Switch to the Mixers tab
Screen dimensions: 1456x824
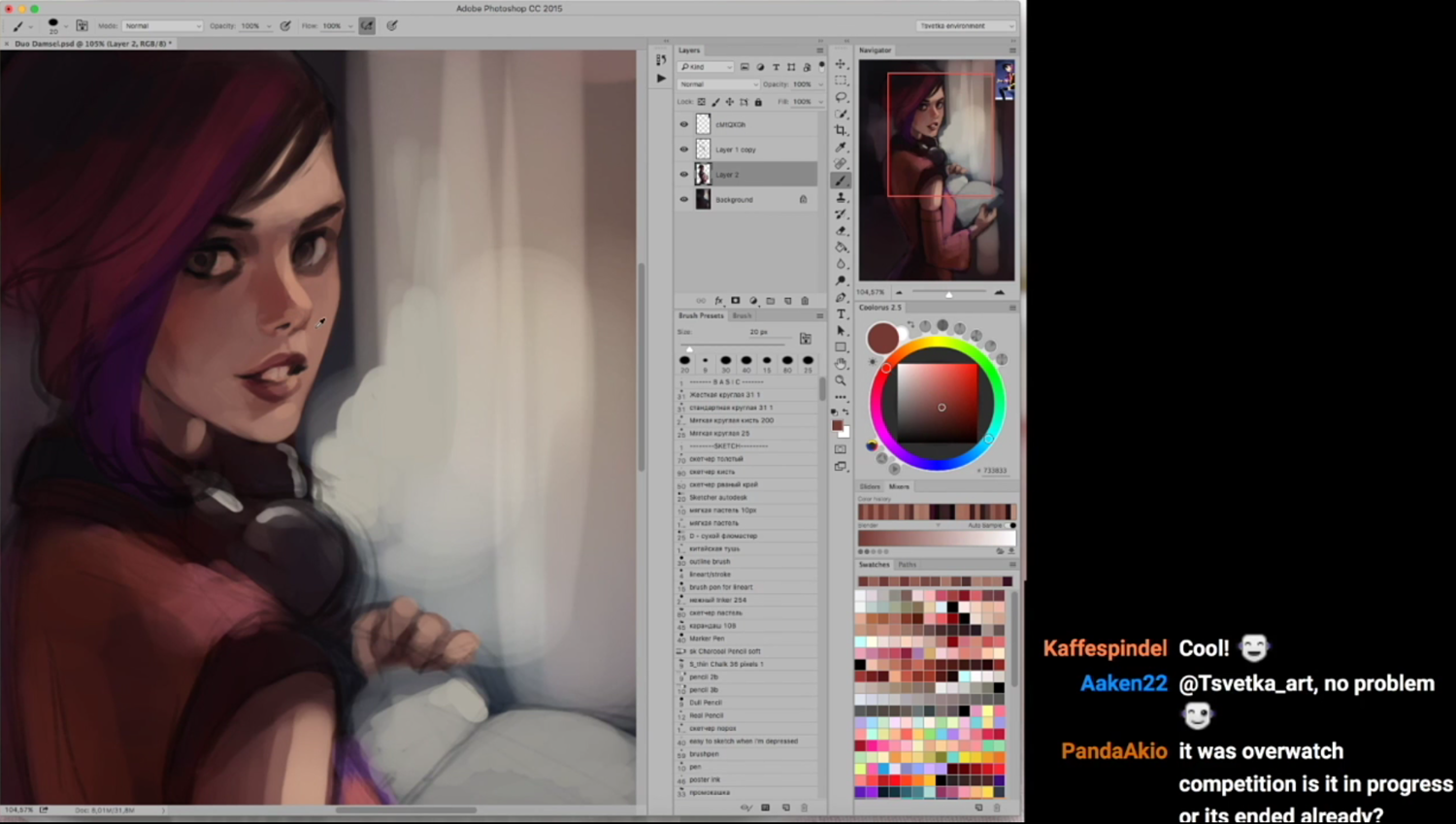point(900,486)
